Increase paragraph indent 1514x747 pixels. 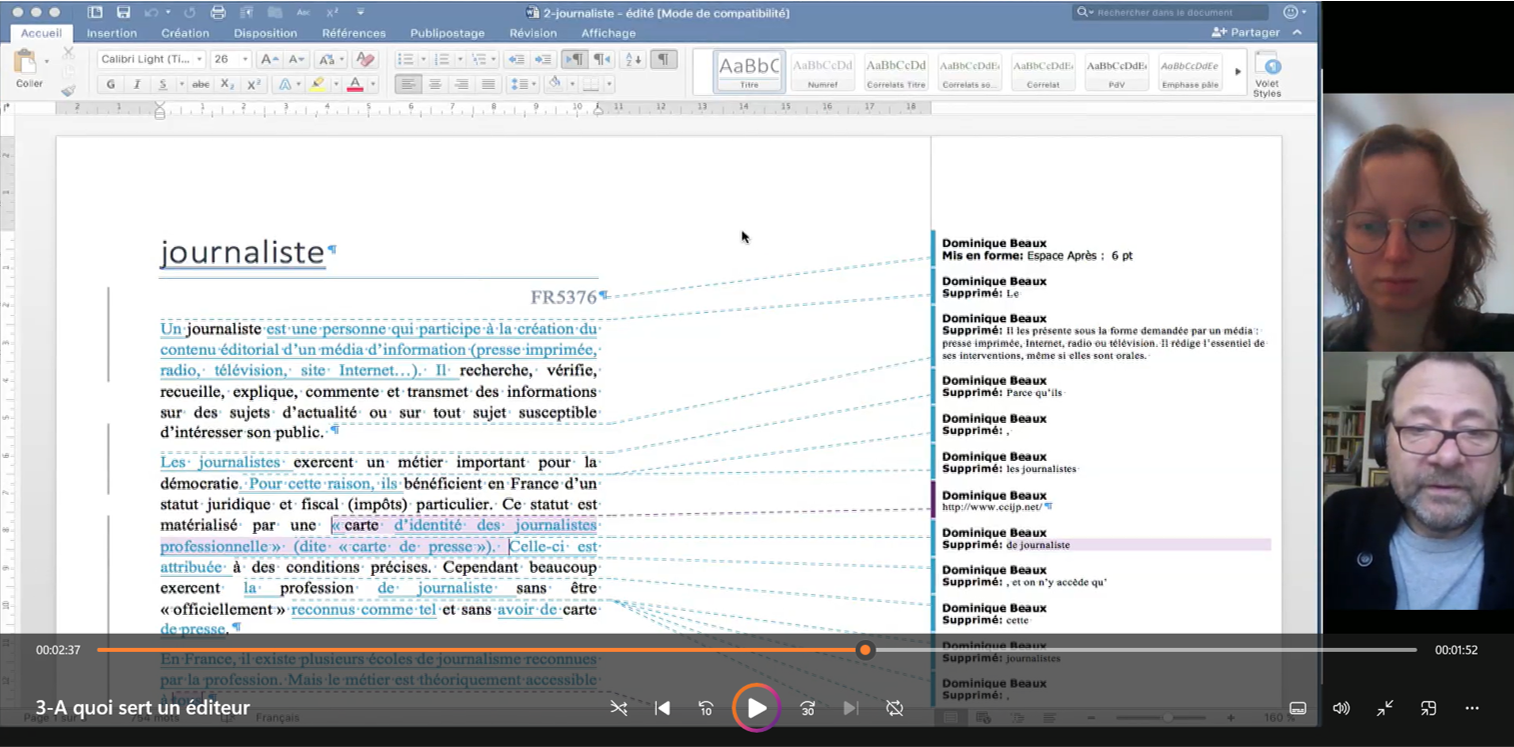tap(543, 59)
